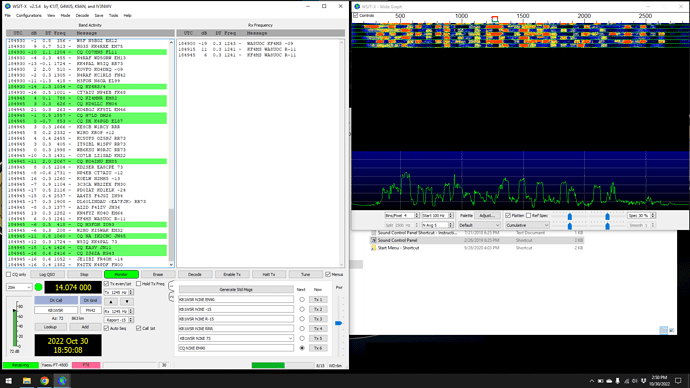Click the Enable Tx button

pos(232,275)
